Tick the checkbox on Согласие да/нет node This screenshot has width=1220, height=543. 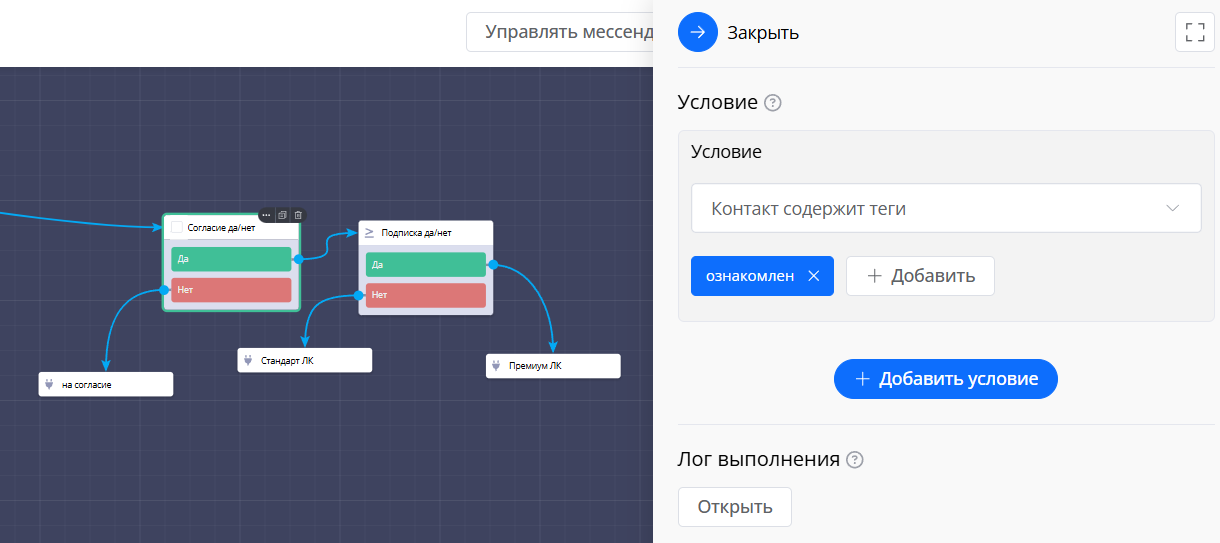click(177, 227)
